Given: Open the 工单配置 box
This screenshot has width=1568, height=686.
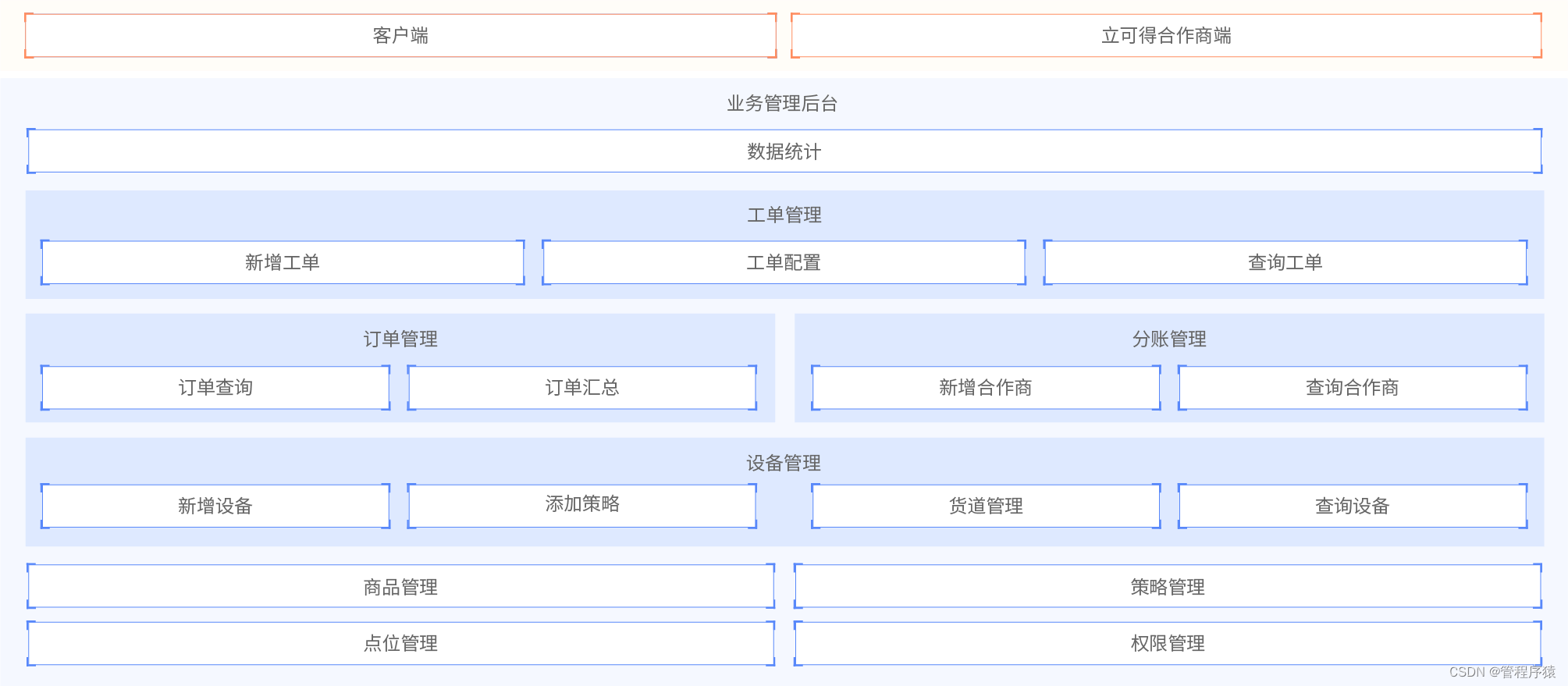Looking at the screenshot, I should (784, 262).
